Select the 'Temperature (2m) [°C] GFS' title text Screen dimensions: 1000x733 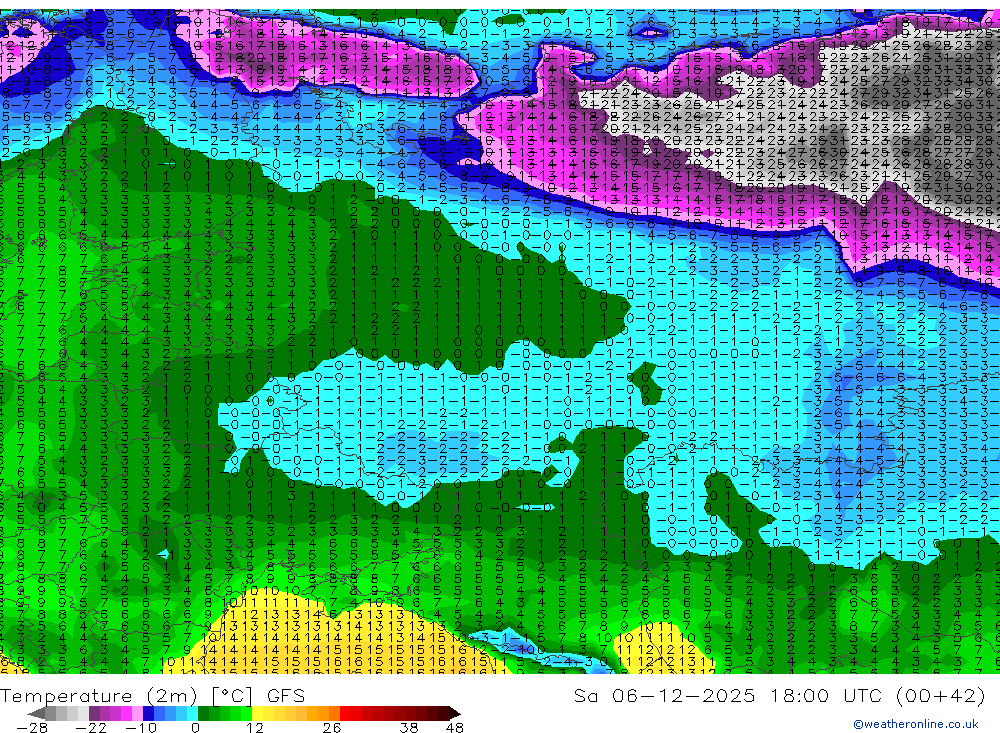(152, 695)
